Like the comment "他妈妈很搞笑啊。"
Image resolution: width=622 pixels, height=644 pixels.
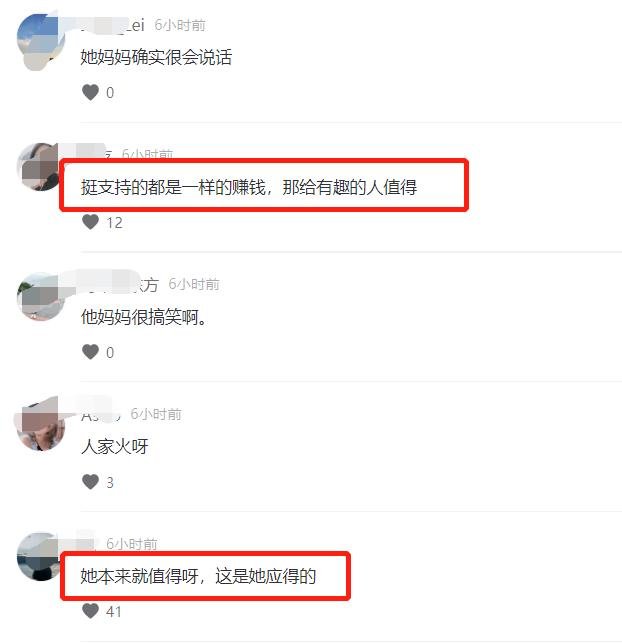90,352
